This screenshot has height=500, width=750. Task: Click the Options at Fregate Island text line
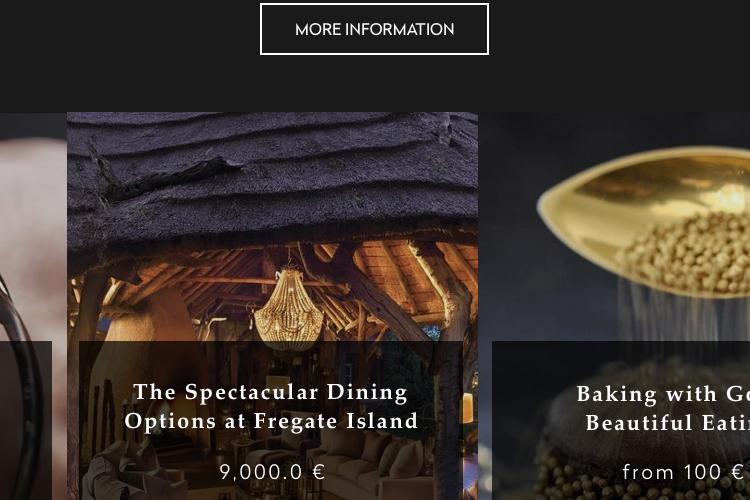point(271,421)
